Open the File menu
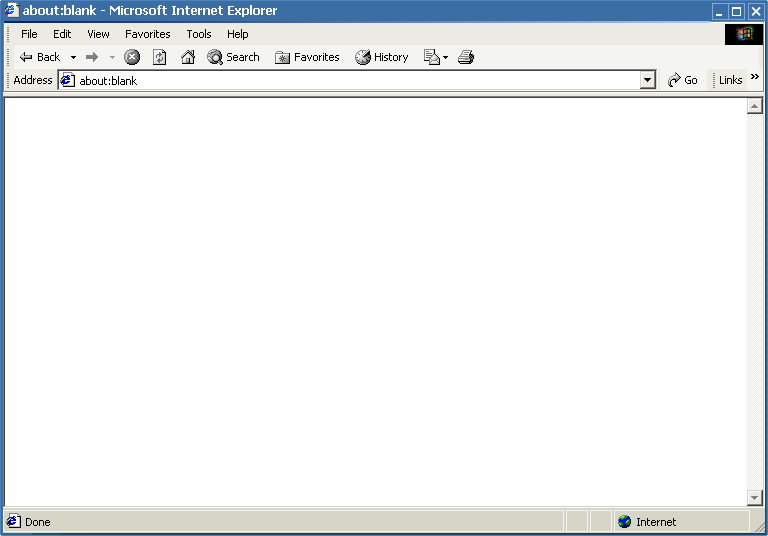Screen dimensions: 768x536 [x=29, y=34]
